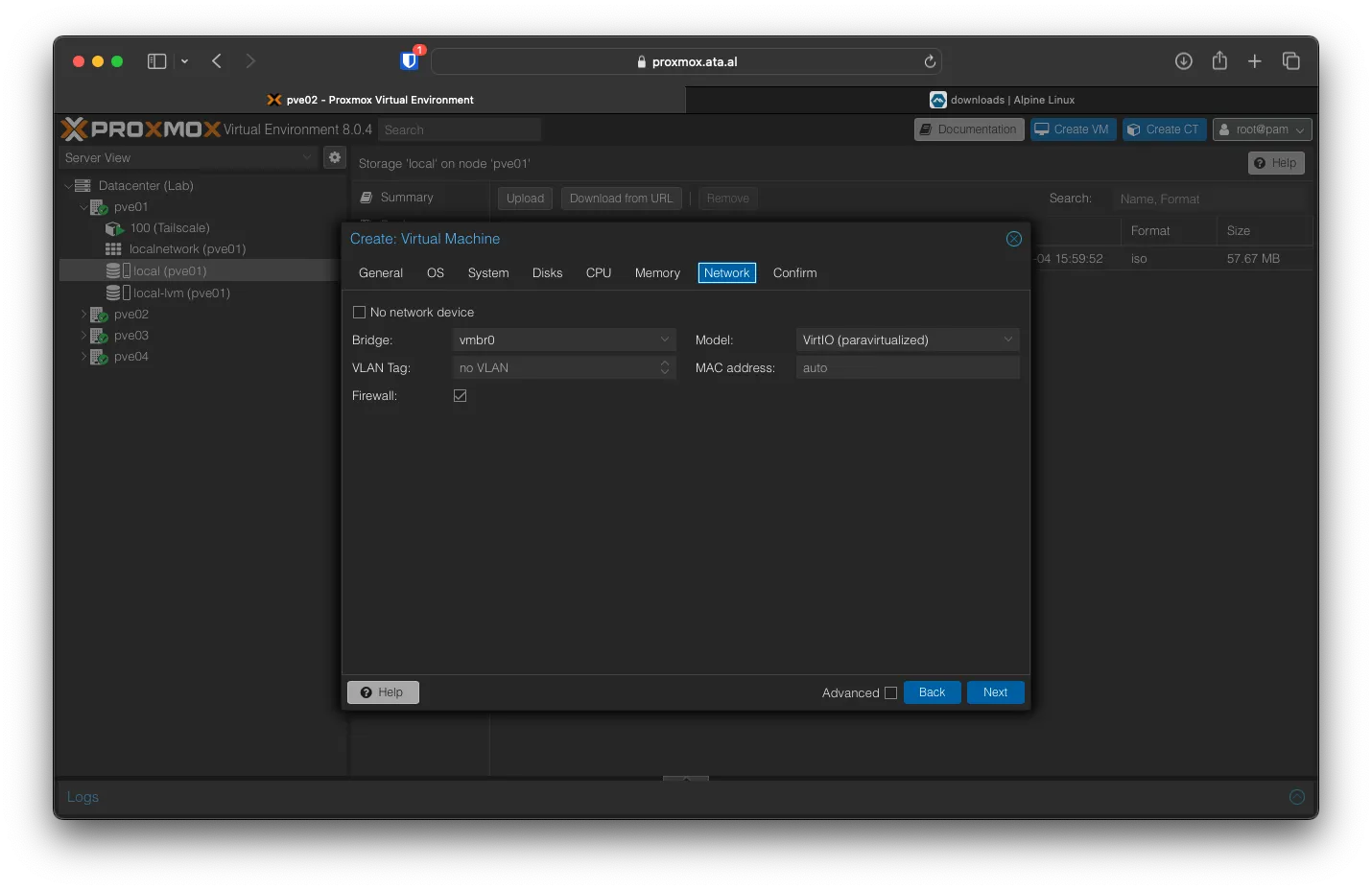Open the Server View dropdown
Screen dimensions: 1372x890
308,157
